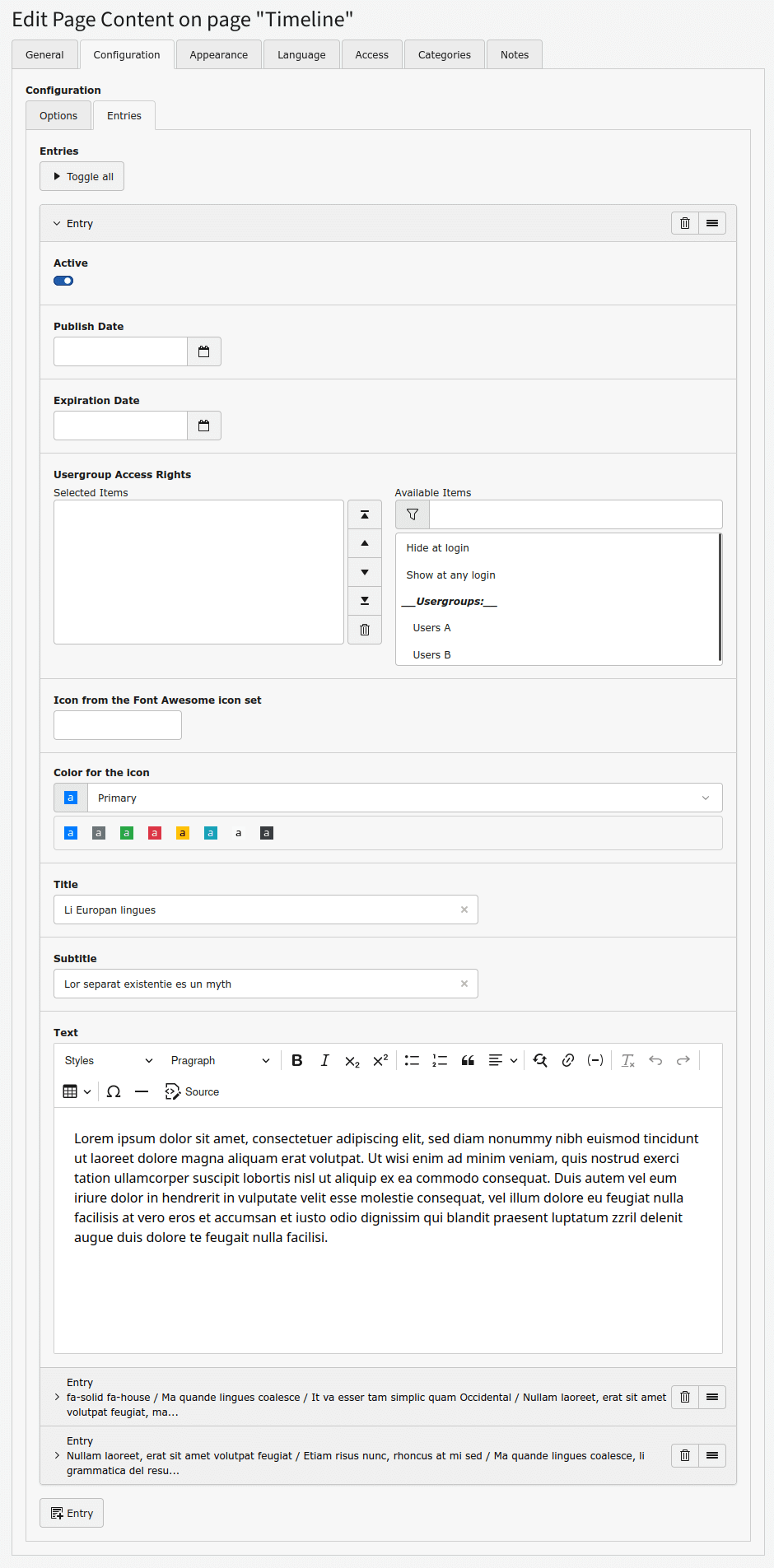
Task: Click the special characters omega icon
Action: click(114, 1091)
